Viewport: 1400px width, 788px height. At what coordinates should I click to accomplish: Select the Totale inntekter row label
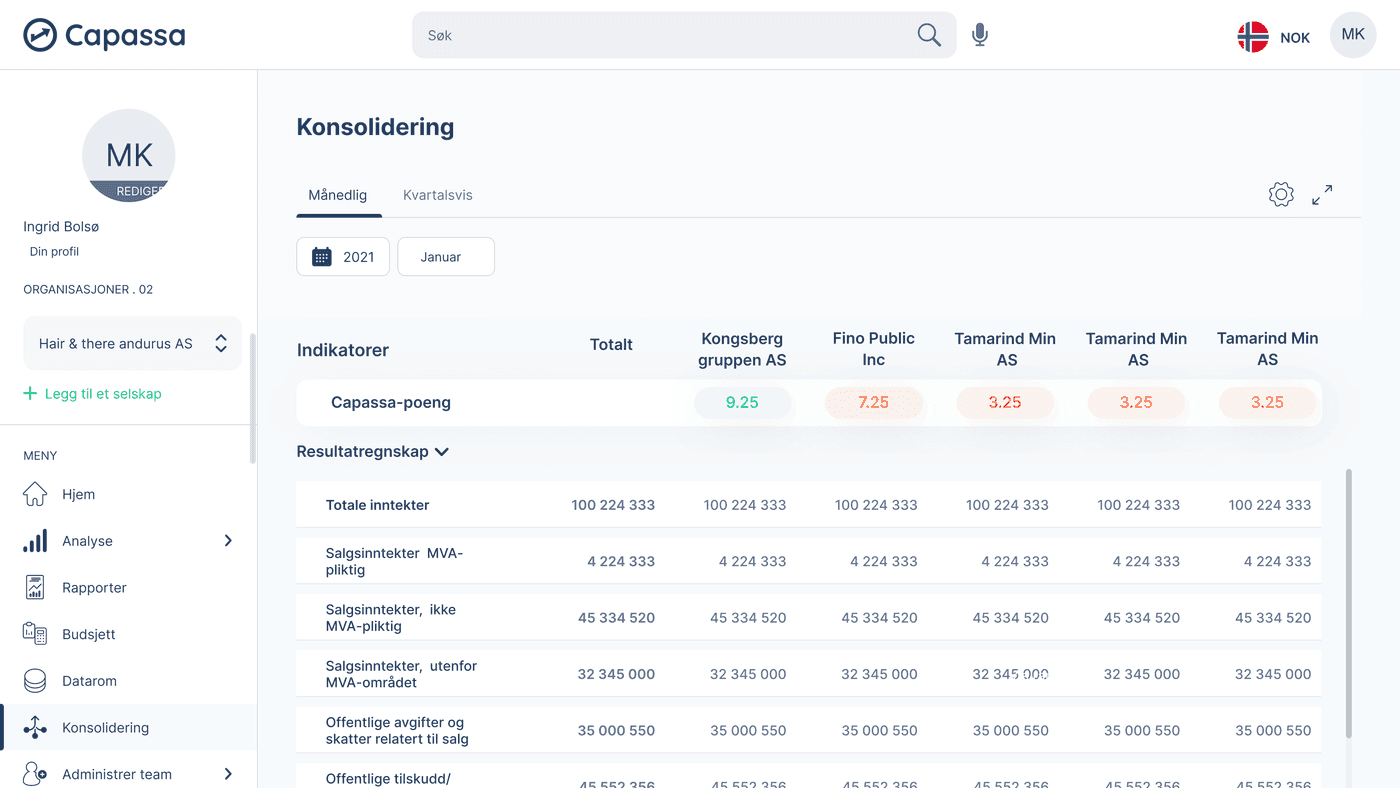[378, 505]
